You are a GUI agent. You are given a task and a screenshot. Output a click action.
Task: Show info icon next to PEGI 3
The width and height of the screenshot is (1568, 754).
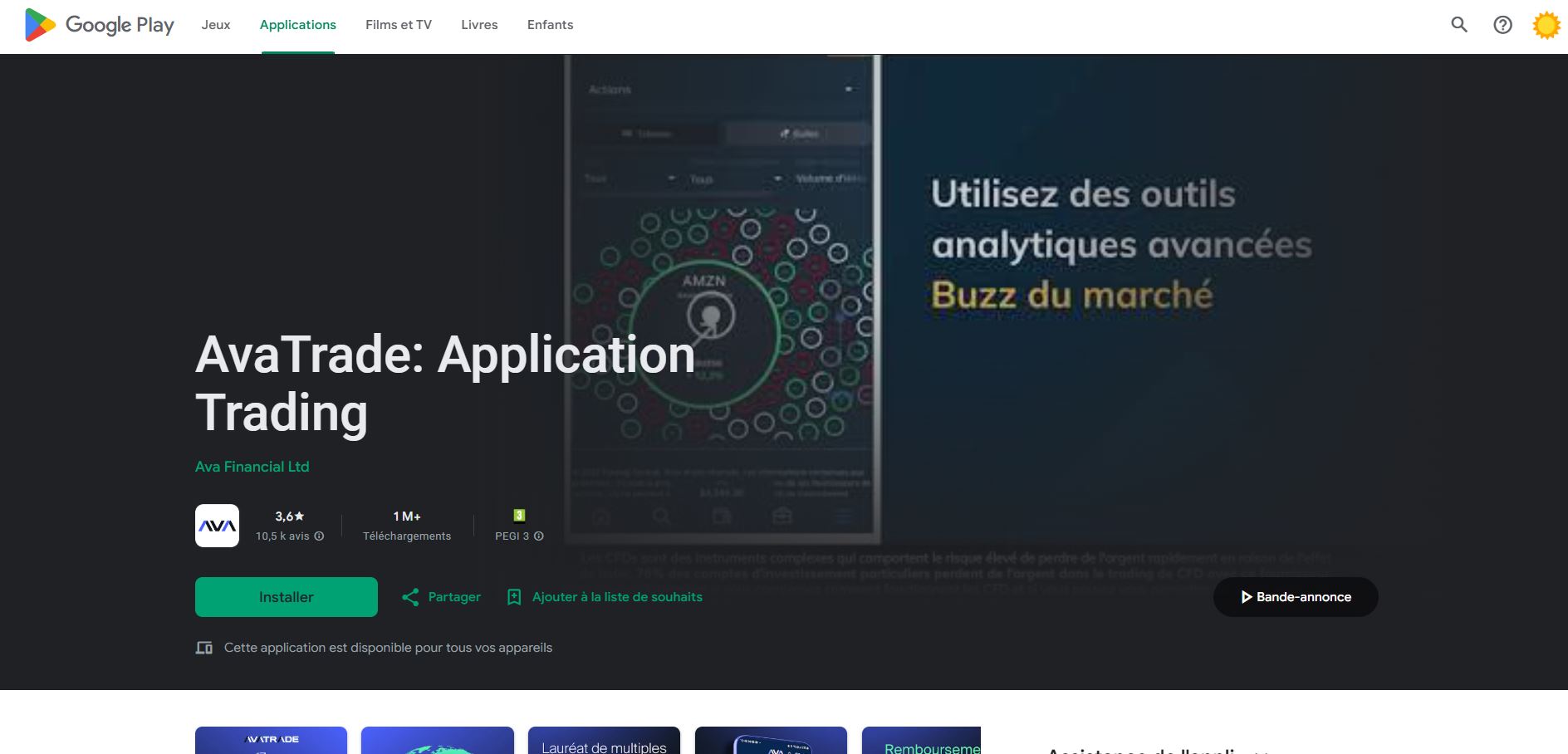pyautogui.click(x=538, y=536)
